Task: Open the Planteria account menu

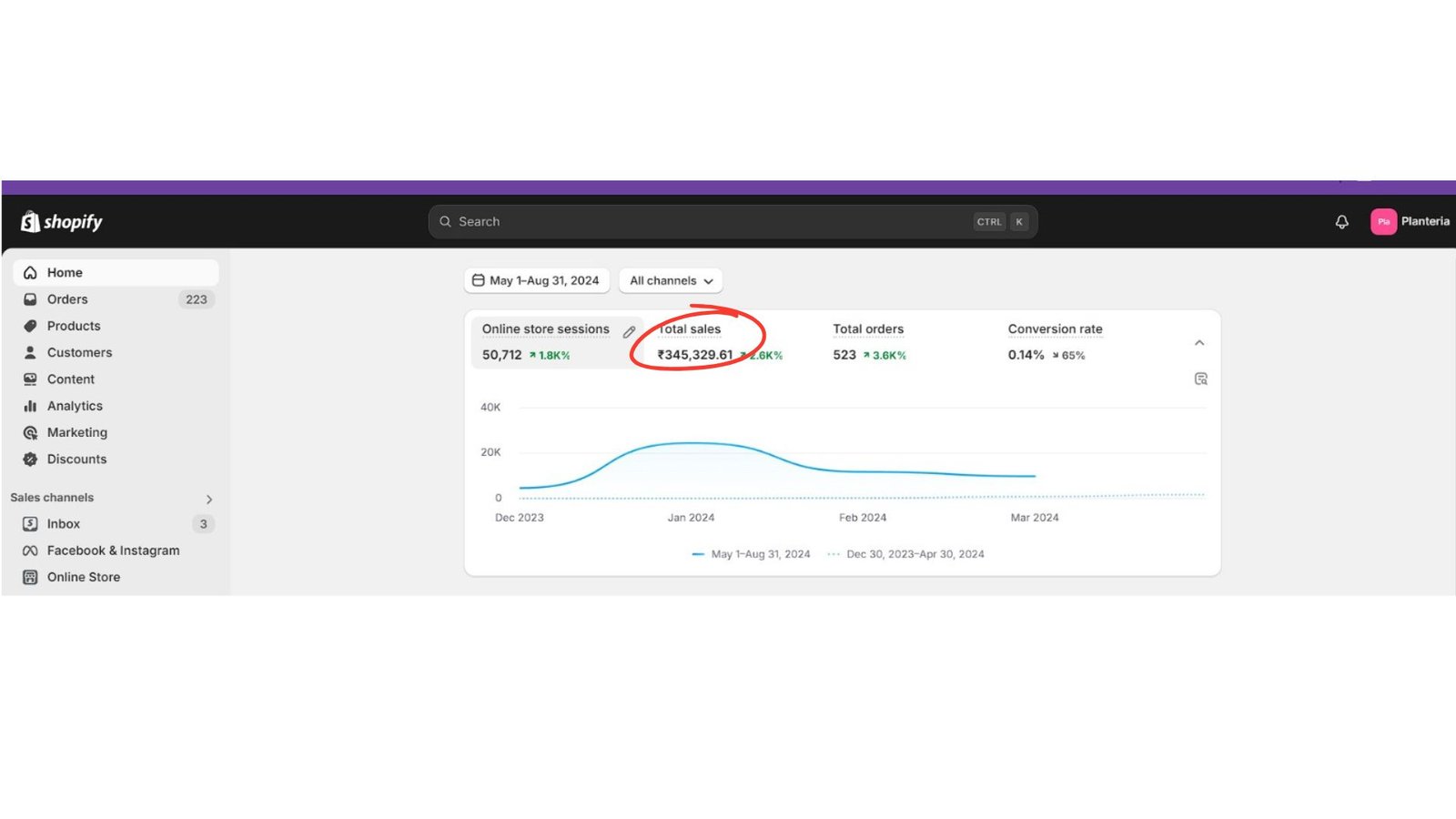Action: pyautogui.click(x=1410, y=222)
